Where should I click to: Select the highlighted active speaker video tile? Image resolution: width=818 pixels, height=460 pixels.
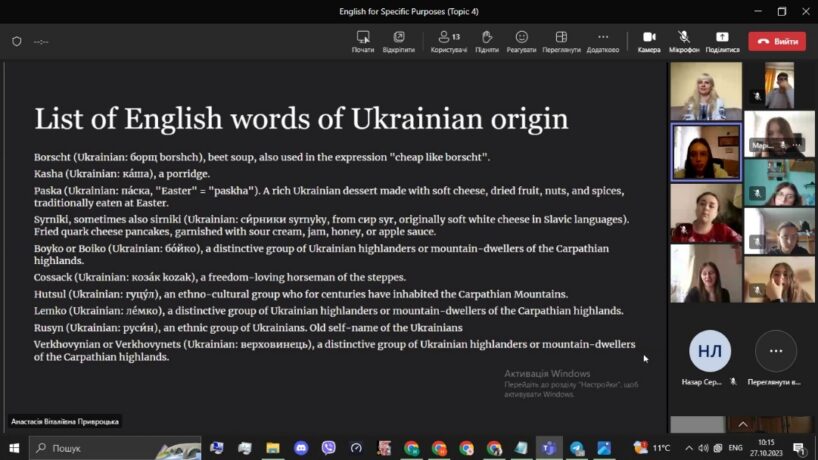[706, 151]
